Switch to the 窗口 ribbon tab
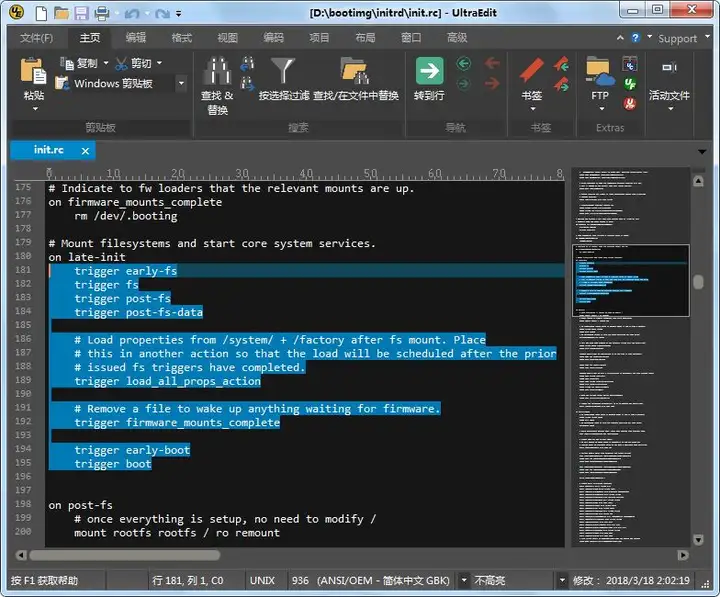 tap(411, 38)
